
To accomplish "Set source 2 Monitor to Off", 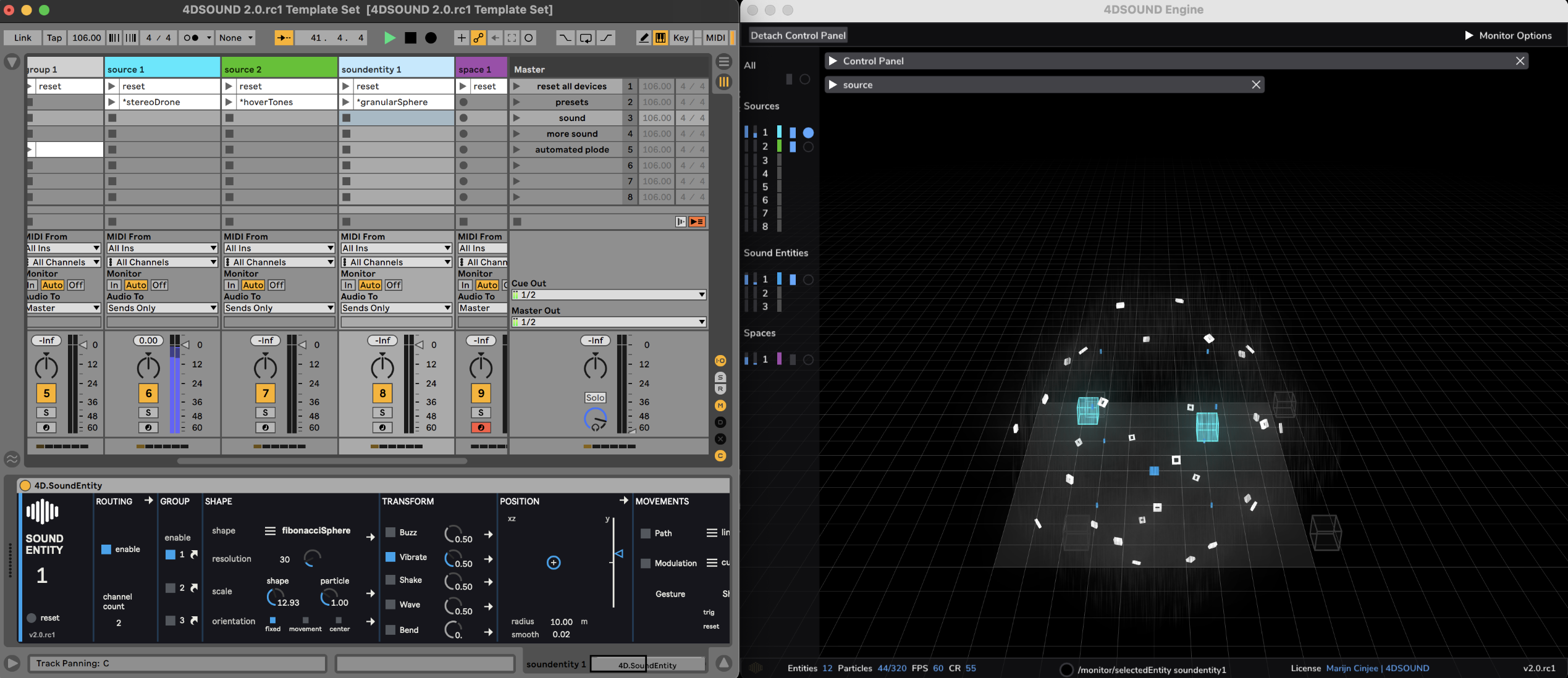I will [276, 285].
